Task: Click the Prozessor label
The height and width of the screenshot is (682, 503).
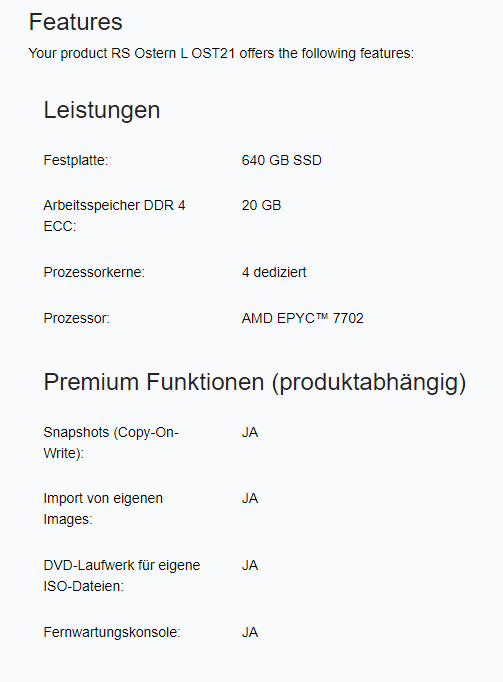Action: click(x=77, y=318)
